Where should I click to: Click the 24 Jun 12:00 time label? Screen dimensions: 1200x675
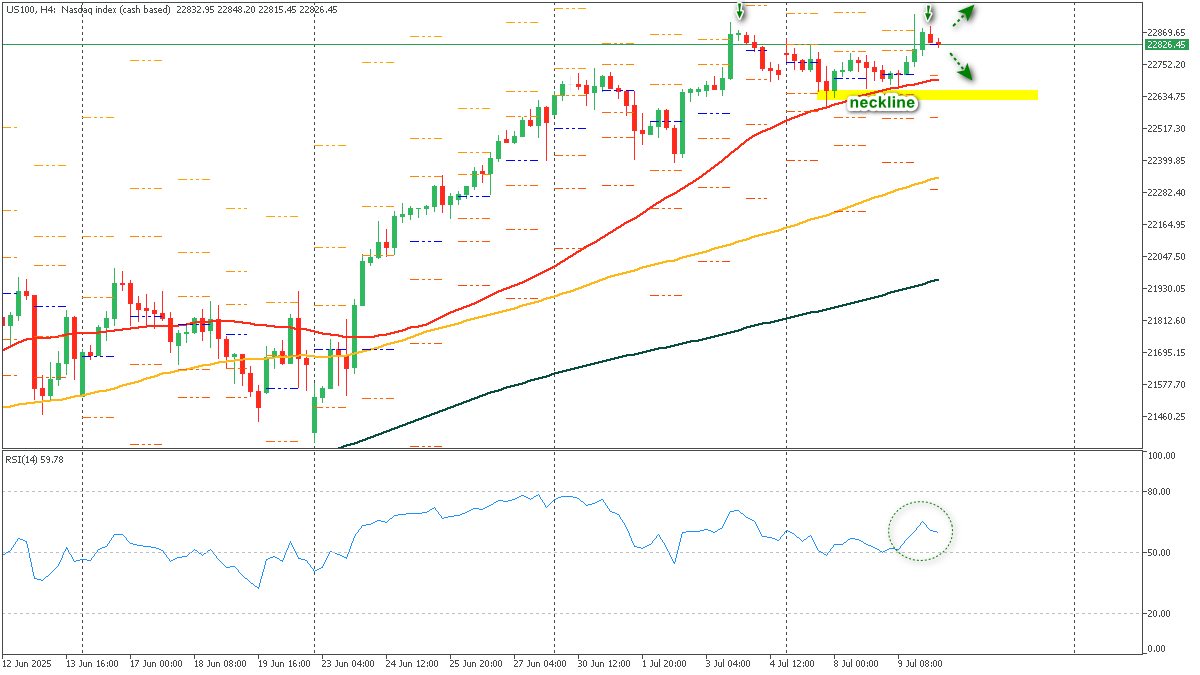[x=411, y=663]
